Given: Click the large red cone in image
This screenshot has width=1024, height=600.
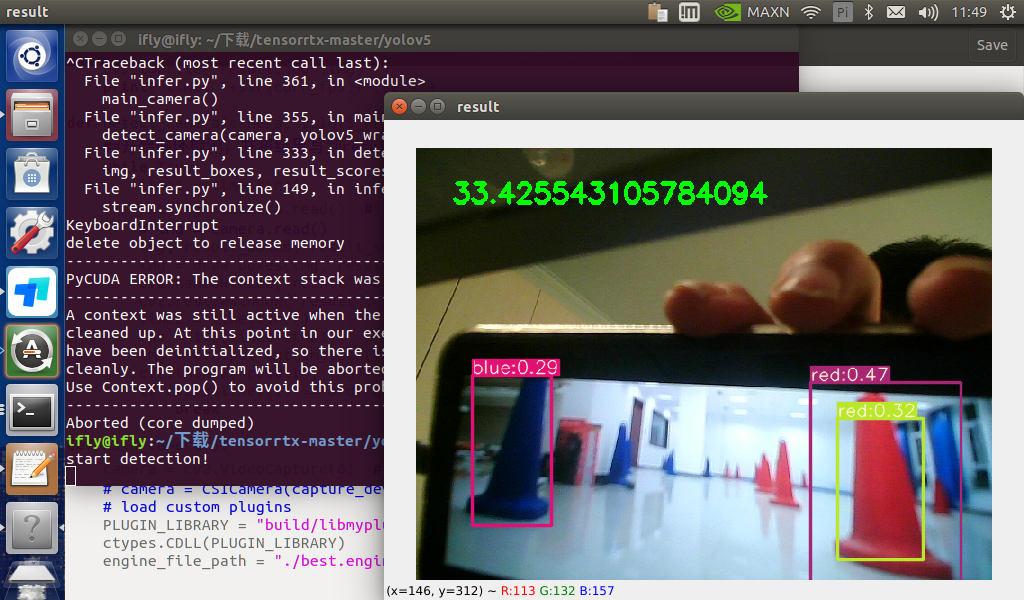Looking at the screenshot, I should [882, 483].
